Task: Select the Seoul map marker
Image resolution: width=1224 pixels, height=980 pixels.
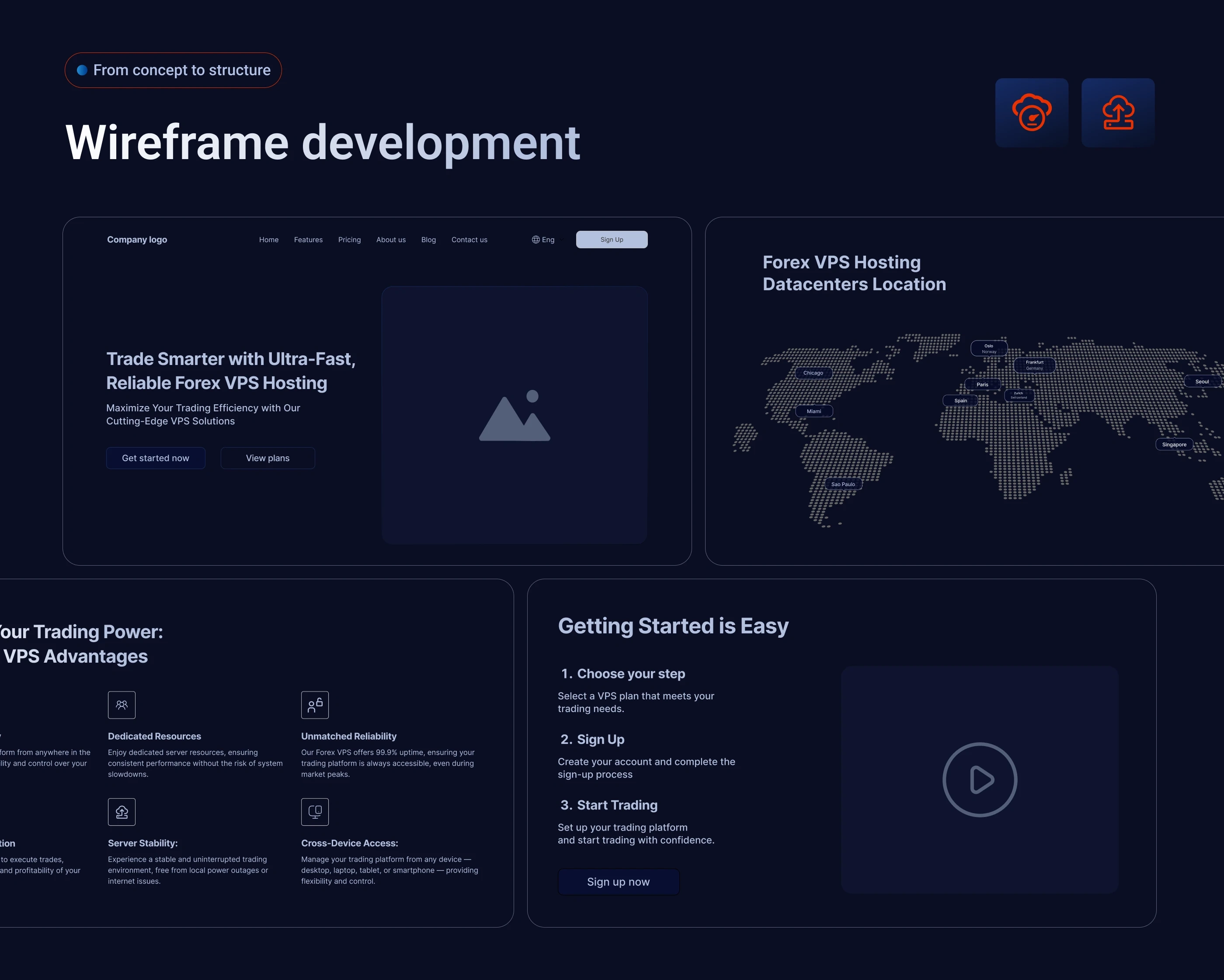Action: tap(1202, 382)
